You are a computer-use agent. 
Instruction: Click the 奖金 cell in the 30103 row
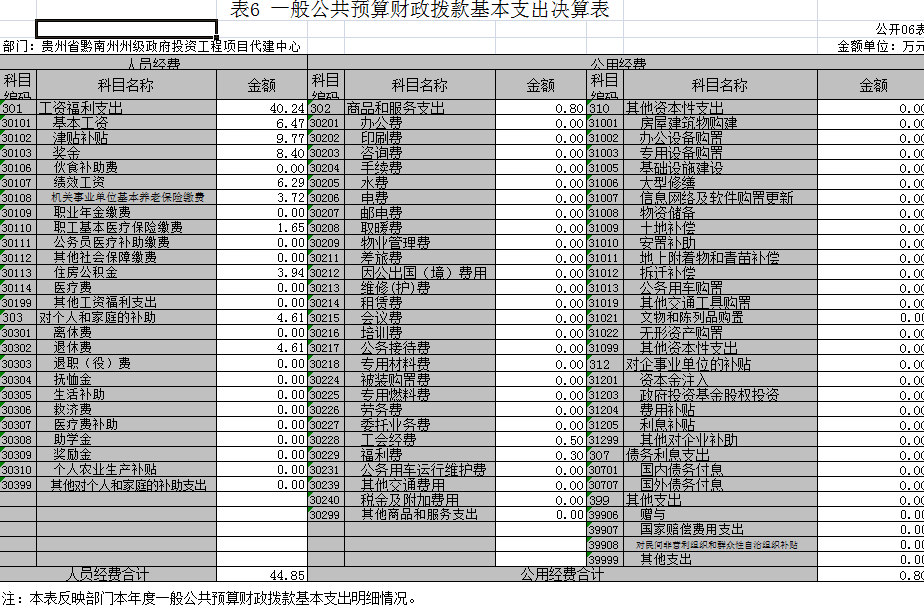pyautogui.click(x=127, y=153)
